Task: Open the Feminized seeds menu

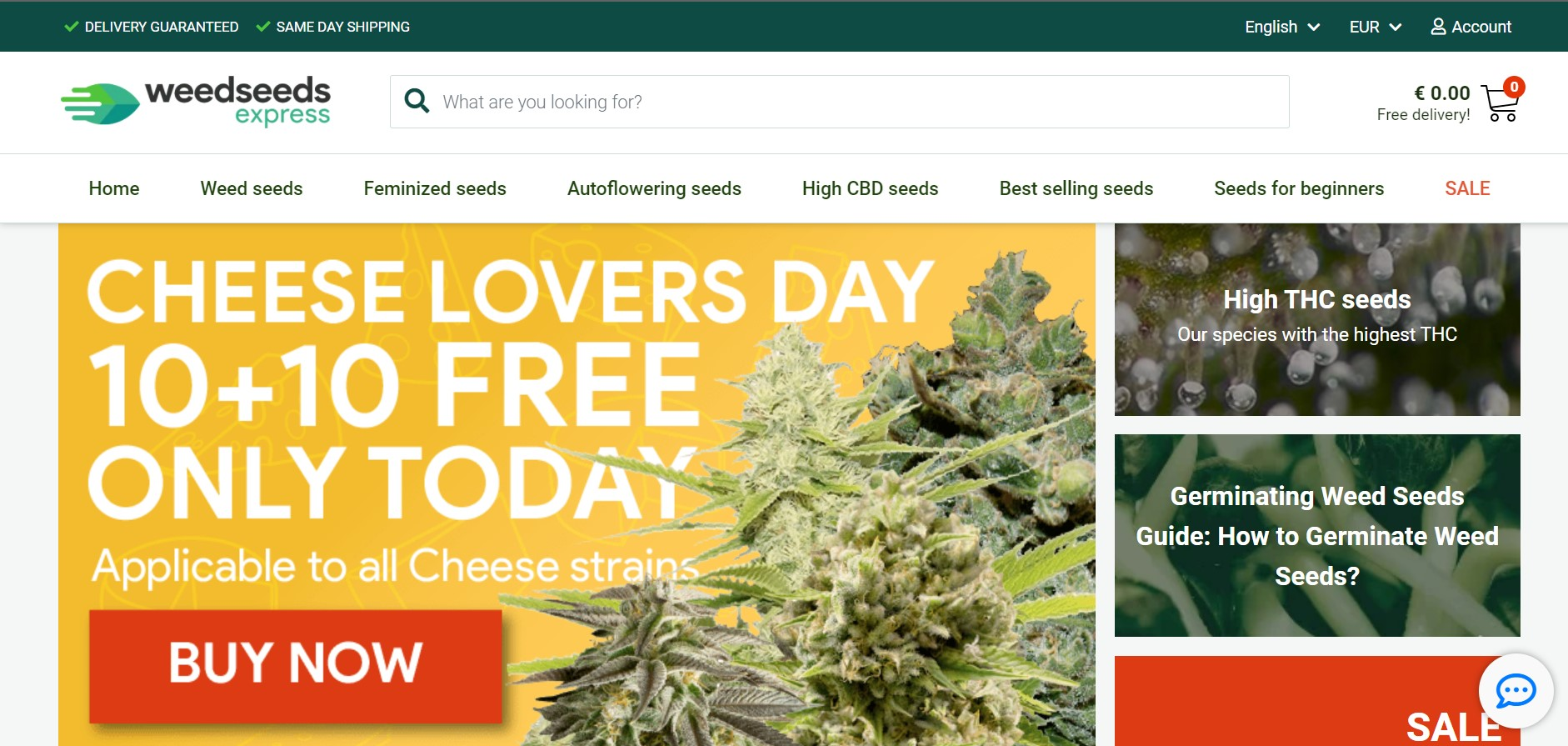Action: point(435,188)
